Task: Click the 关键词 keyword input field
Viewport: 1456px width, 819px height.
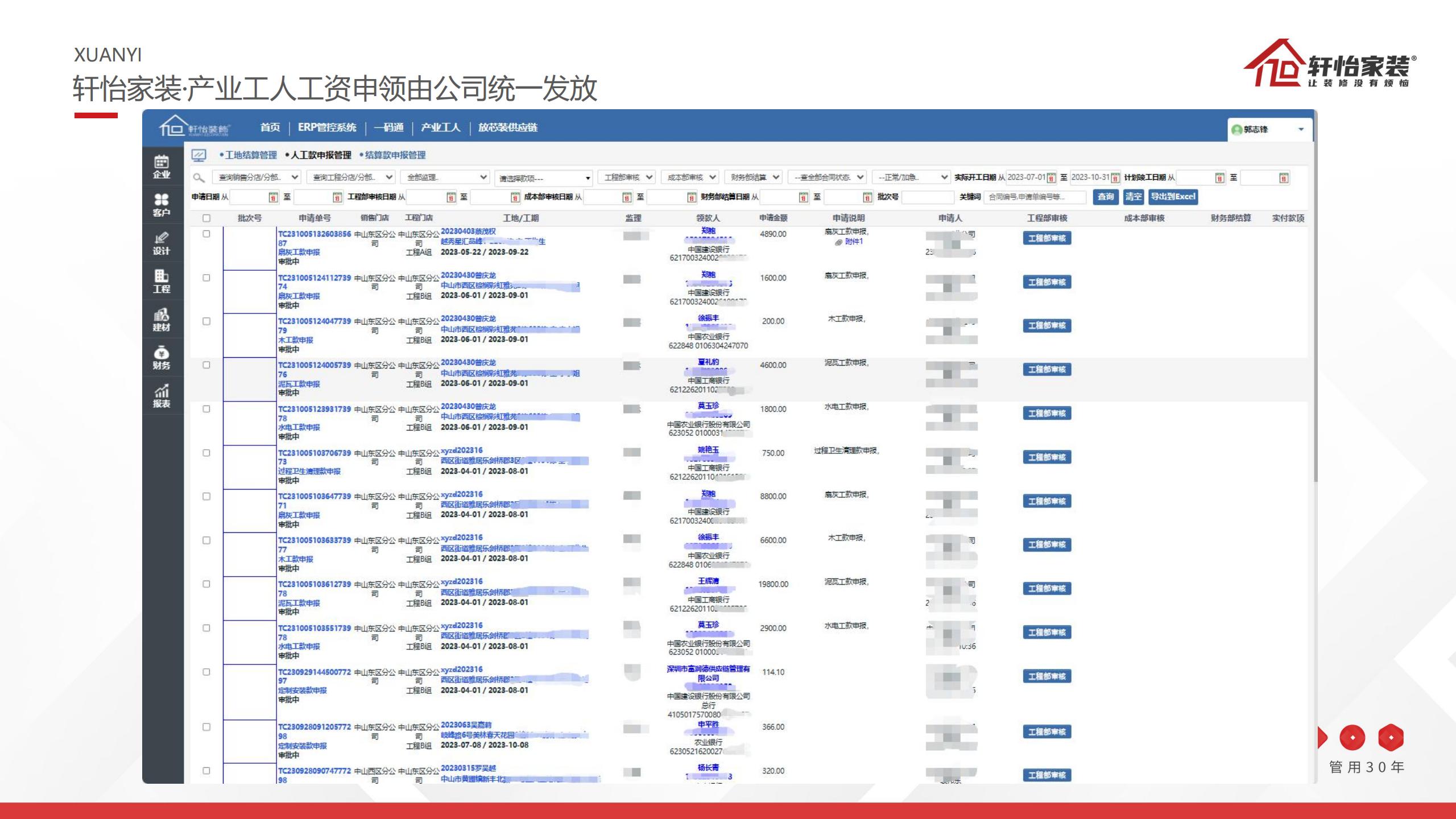Action: click(x=1035, y=197)
